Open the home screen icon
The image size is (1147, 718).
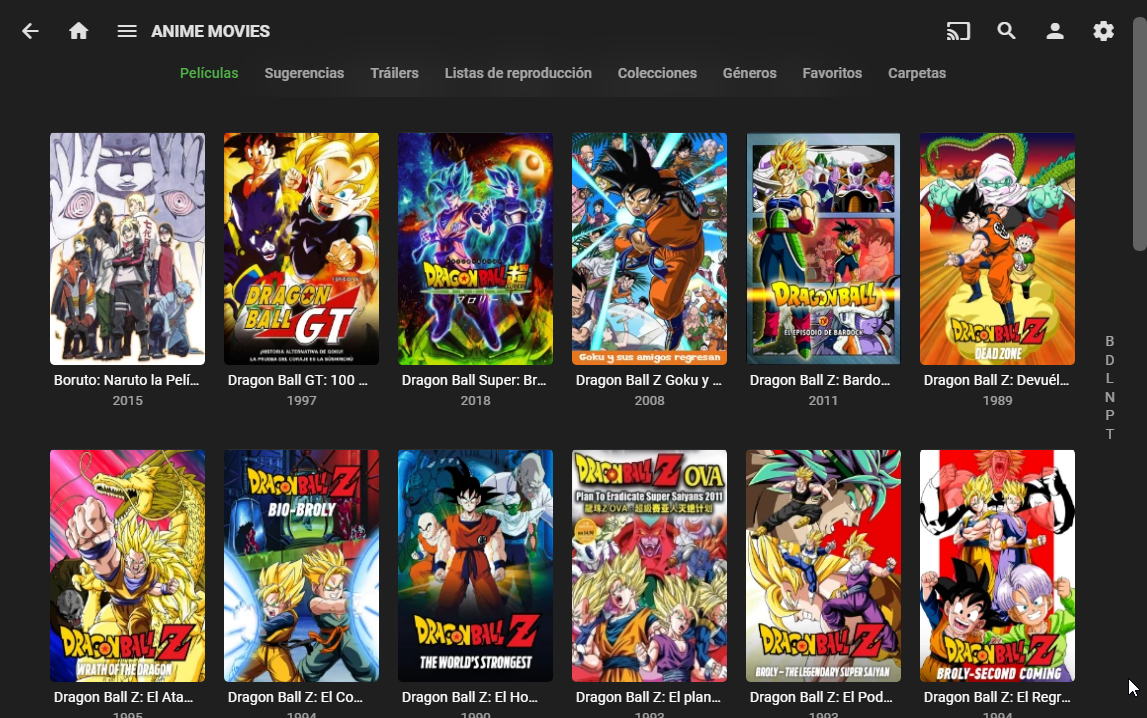point(78,31)
